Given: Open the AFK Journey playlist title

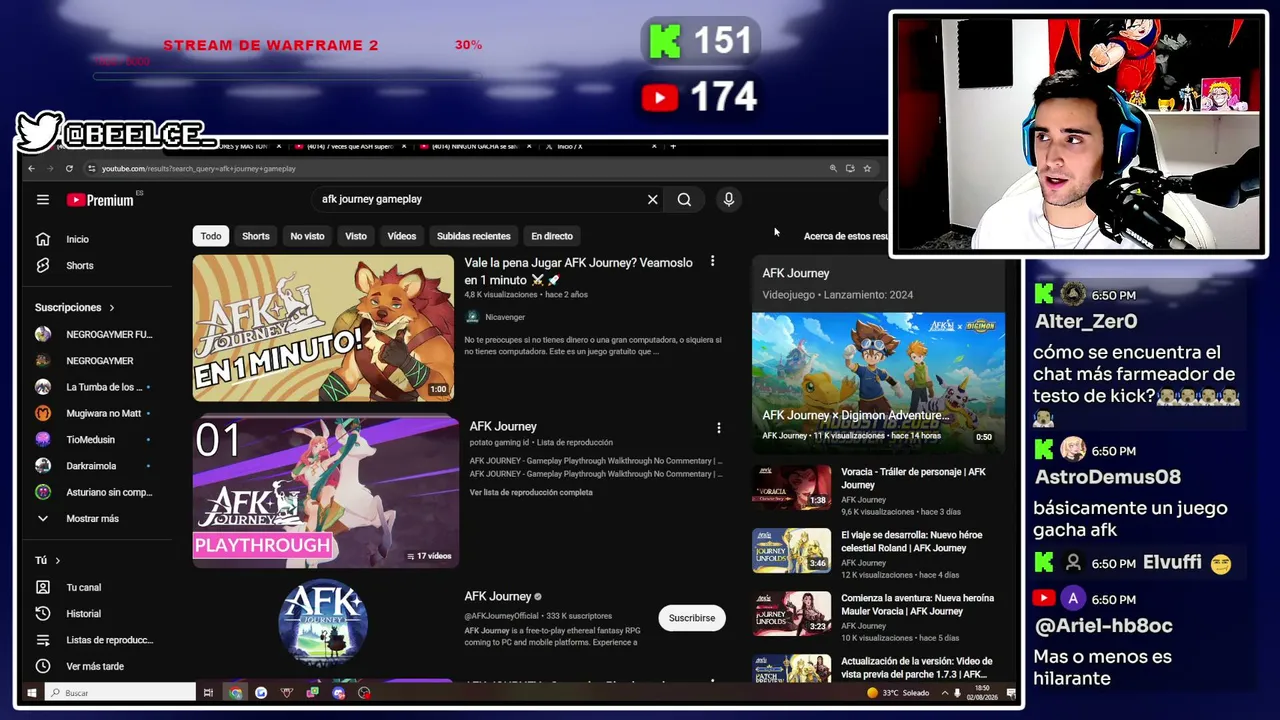Looking at the screenshot, I should point(503,426).
